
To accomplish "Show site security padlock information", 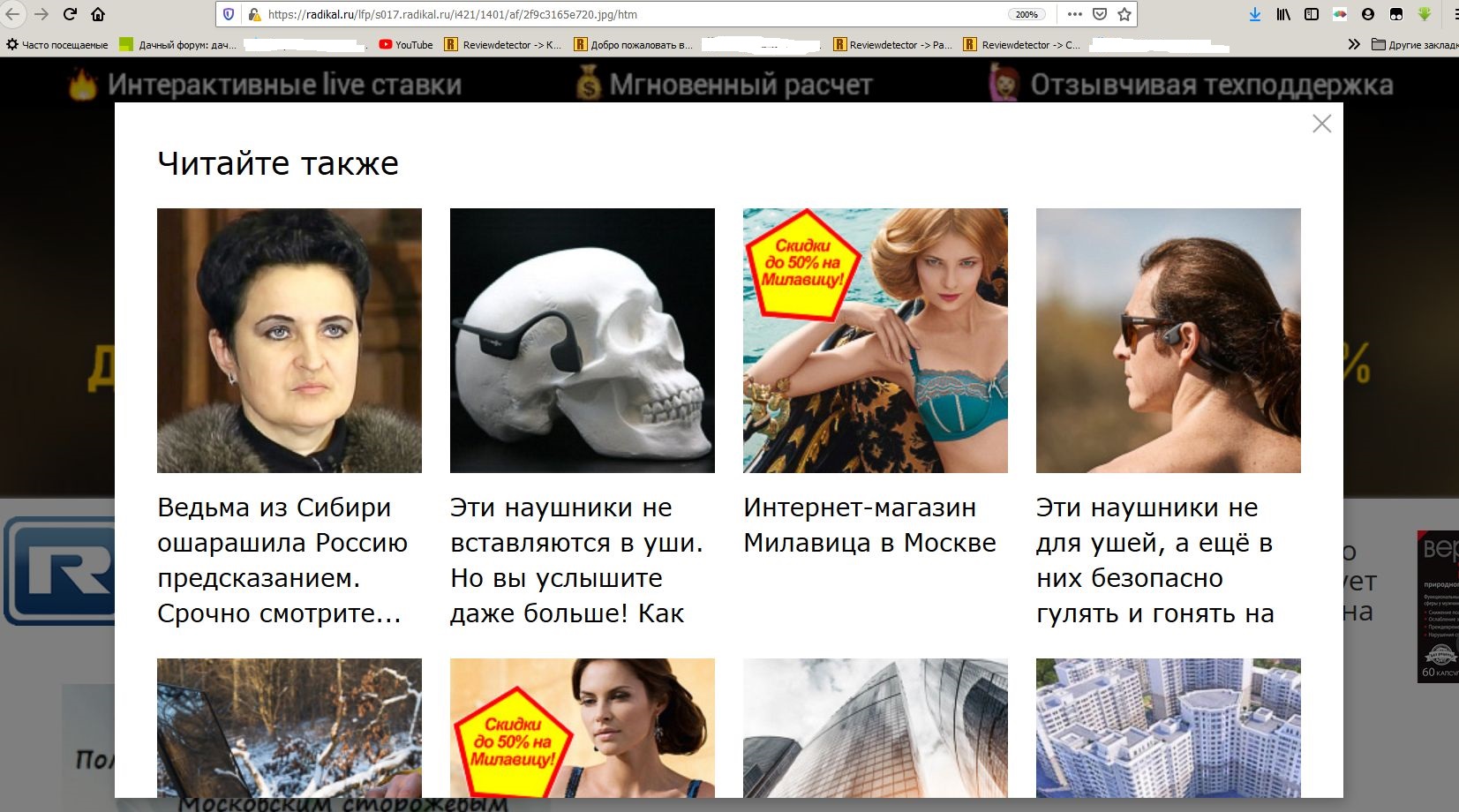I will pyautogui.click(x=254, y=14).
